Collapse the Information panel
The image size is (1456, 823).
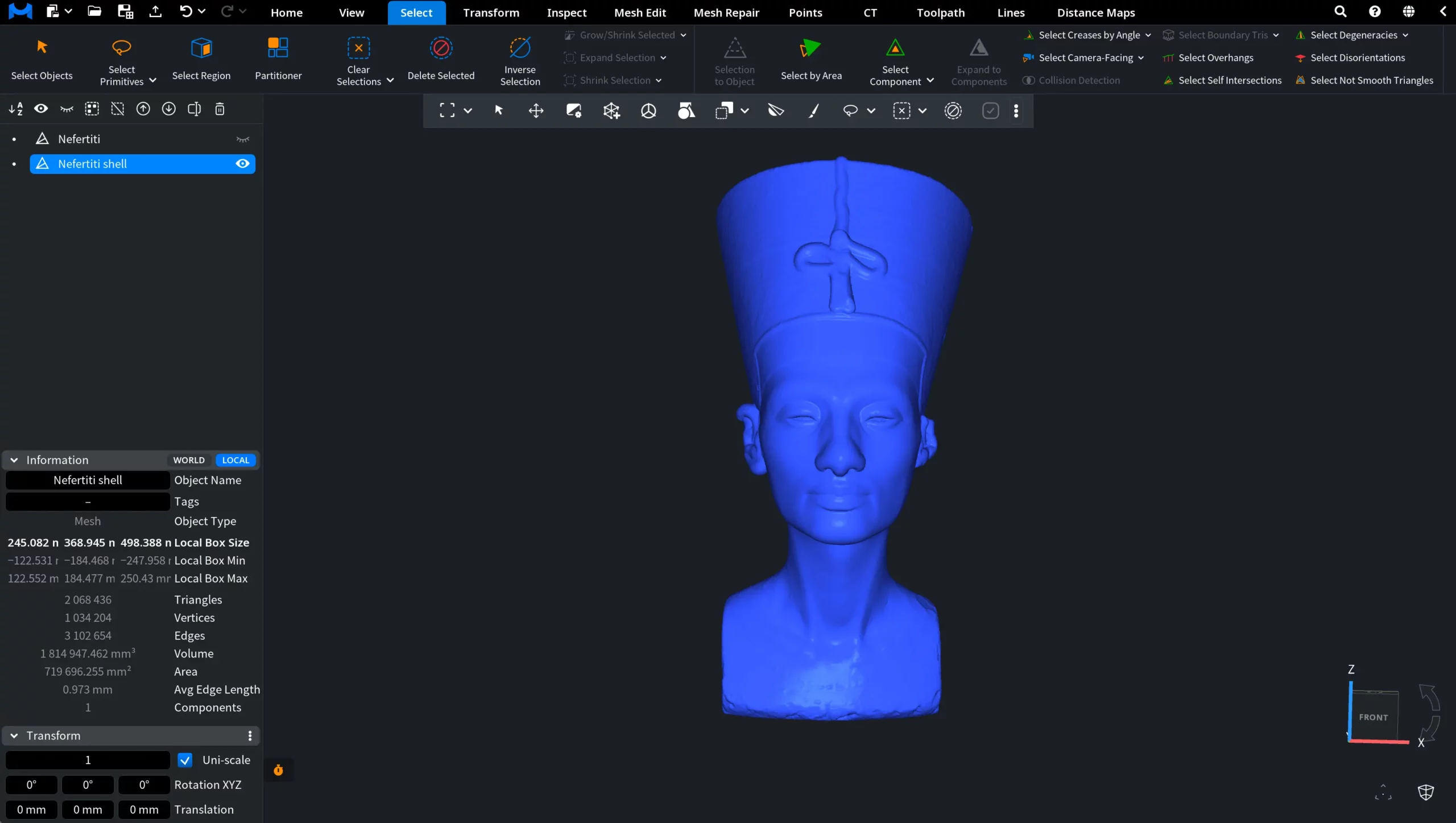[x=14, y=460]
